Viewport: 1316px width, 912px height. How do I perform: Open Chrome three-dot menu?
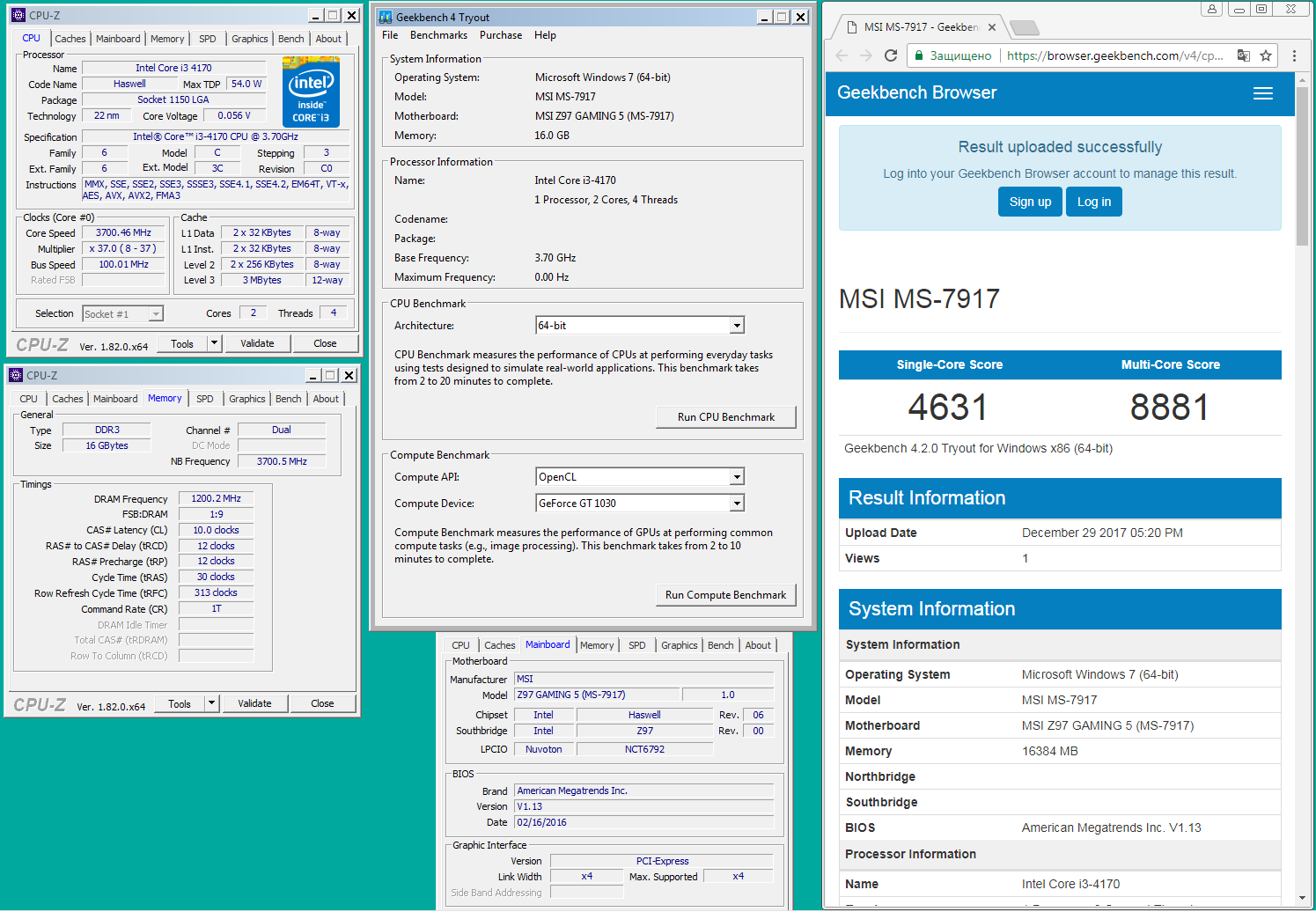[1294, 55]
